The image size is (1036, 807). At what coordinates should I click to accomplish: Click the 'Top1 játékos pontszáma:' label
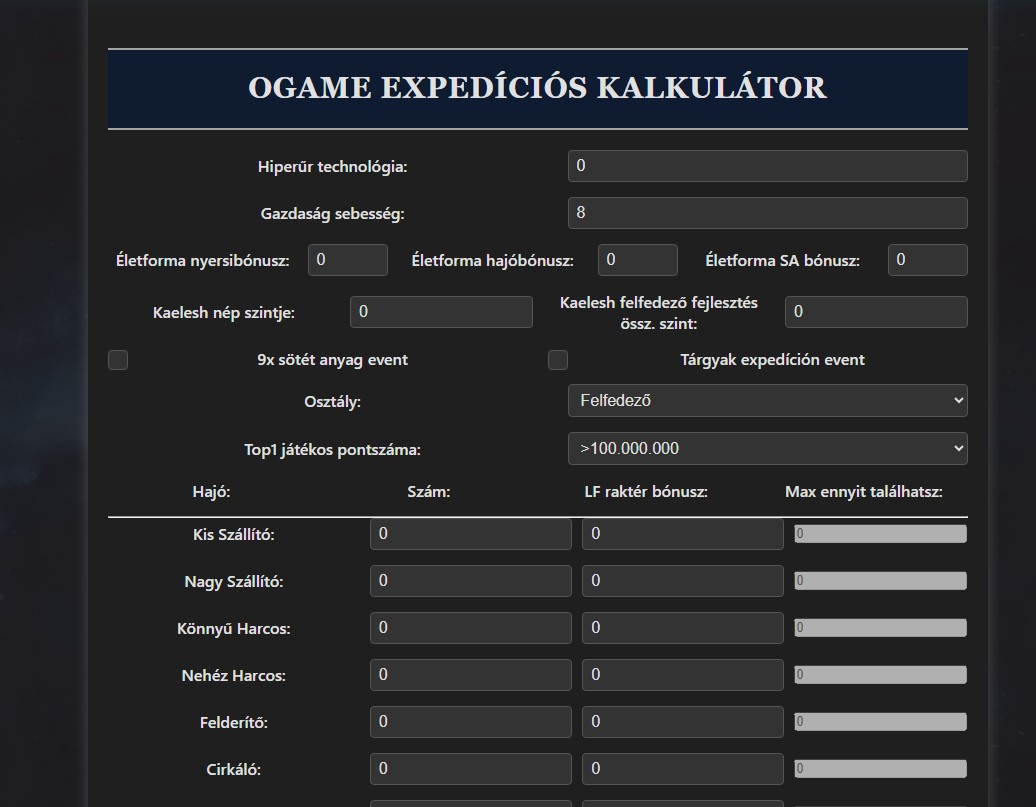[332, 450]
